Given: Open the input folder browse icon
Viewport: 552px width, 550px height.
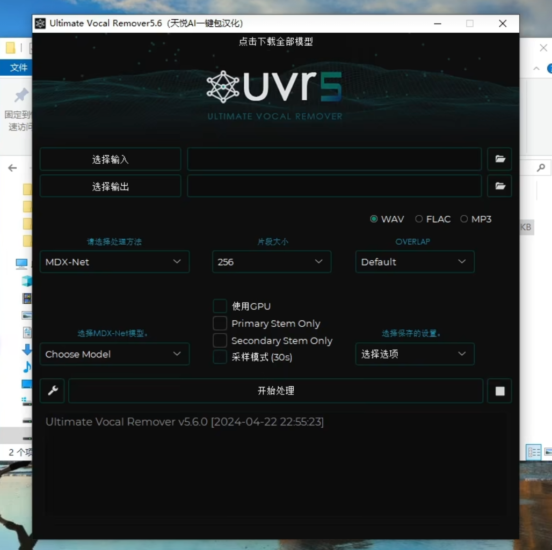Looking at the screenshot, I should (x=500, y=159).
